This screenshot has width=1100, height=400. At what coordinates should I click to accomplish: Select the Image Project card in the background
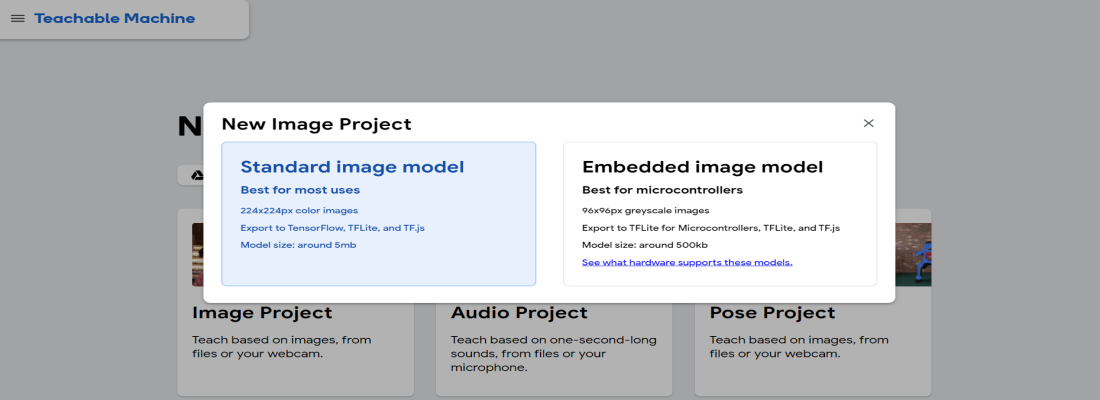coord(295,349)
